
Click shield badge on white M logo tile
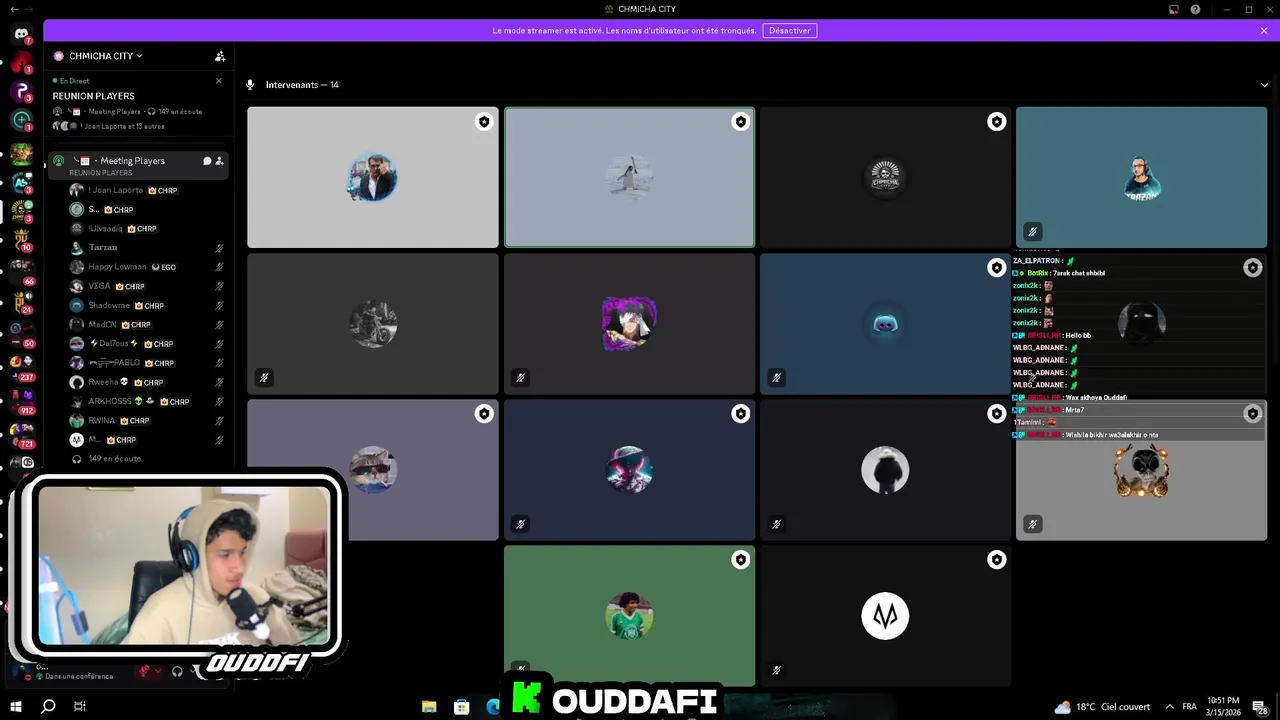996,560
